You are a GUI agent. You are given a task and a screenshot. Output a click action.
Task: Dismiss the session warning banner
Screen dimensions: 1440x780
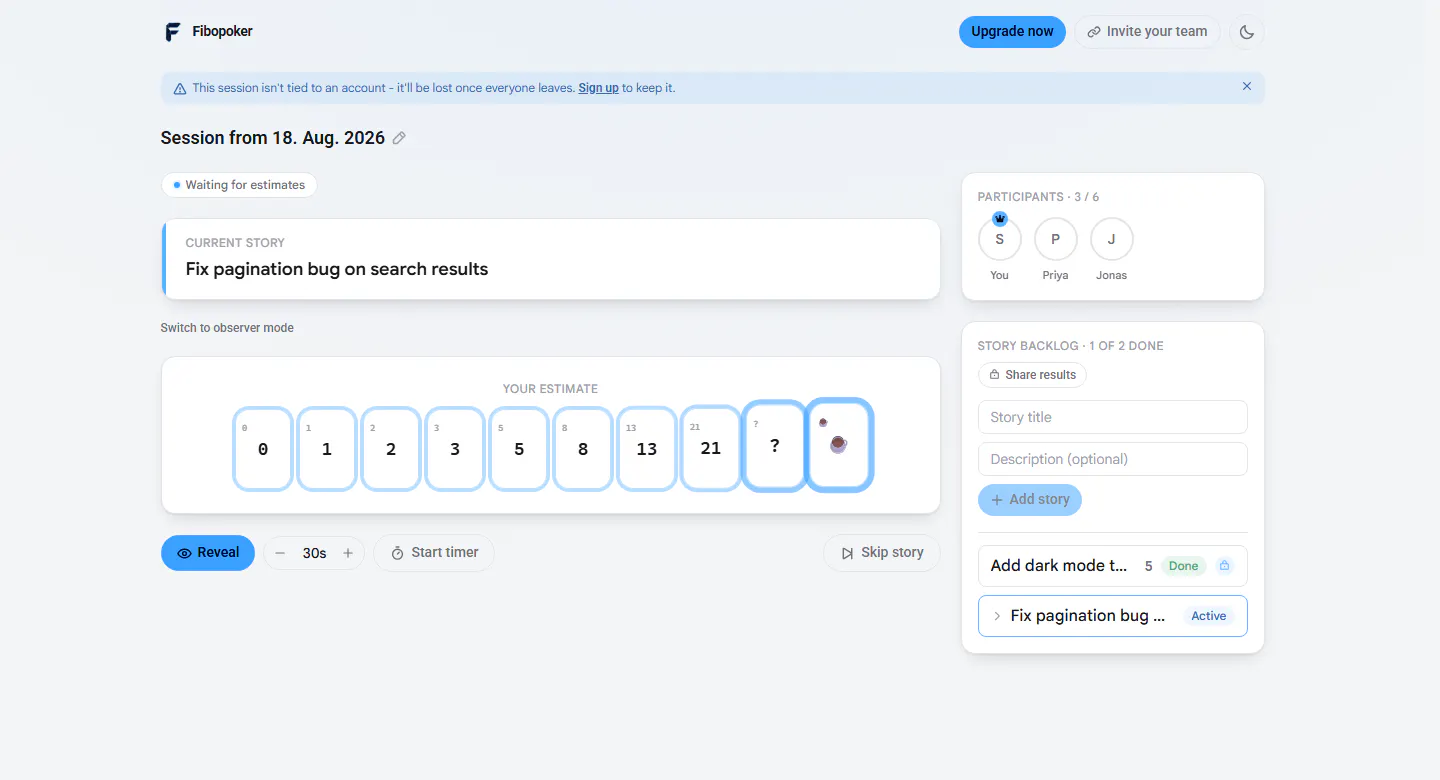click(1247, 87)
